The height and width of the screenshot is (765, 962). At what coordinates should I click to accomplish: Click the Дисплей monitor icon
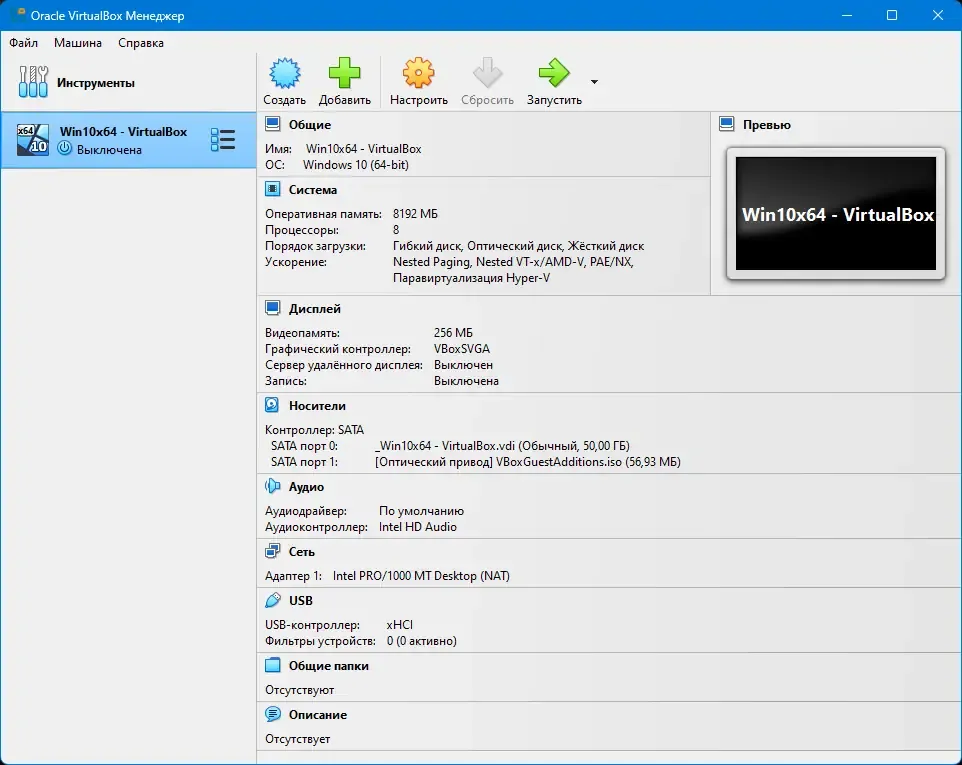tap(272, 308)
